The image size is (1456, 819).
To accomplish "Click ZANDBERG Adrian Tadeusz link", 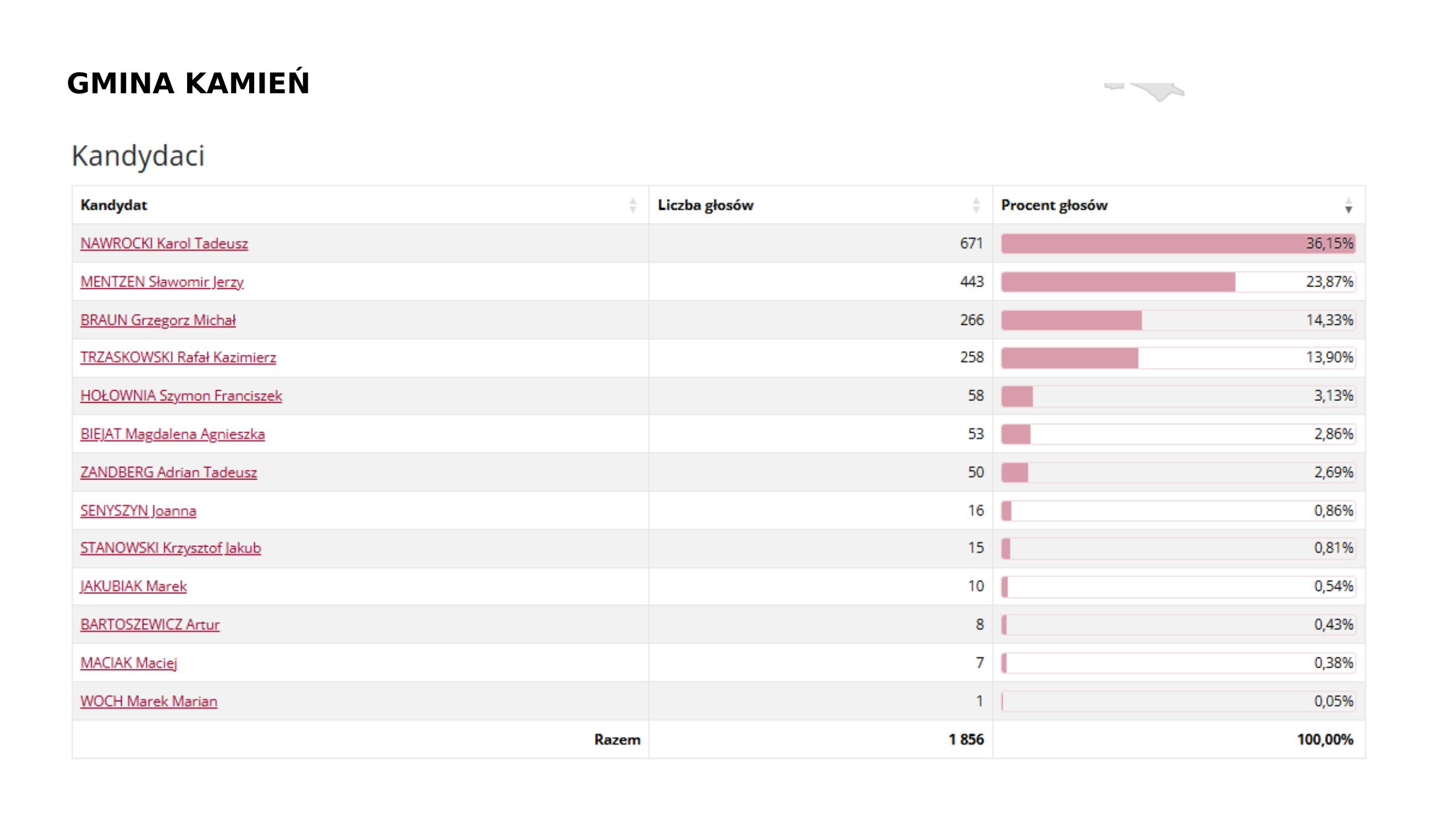I will click(168, 473).
